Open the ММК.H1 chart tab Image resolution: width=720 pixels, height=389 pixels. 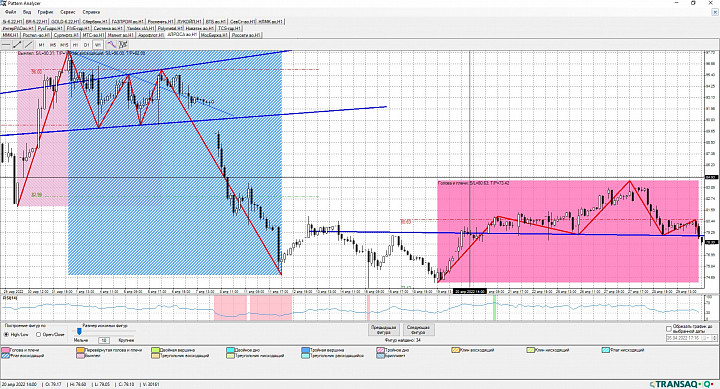coord(10,35)
